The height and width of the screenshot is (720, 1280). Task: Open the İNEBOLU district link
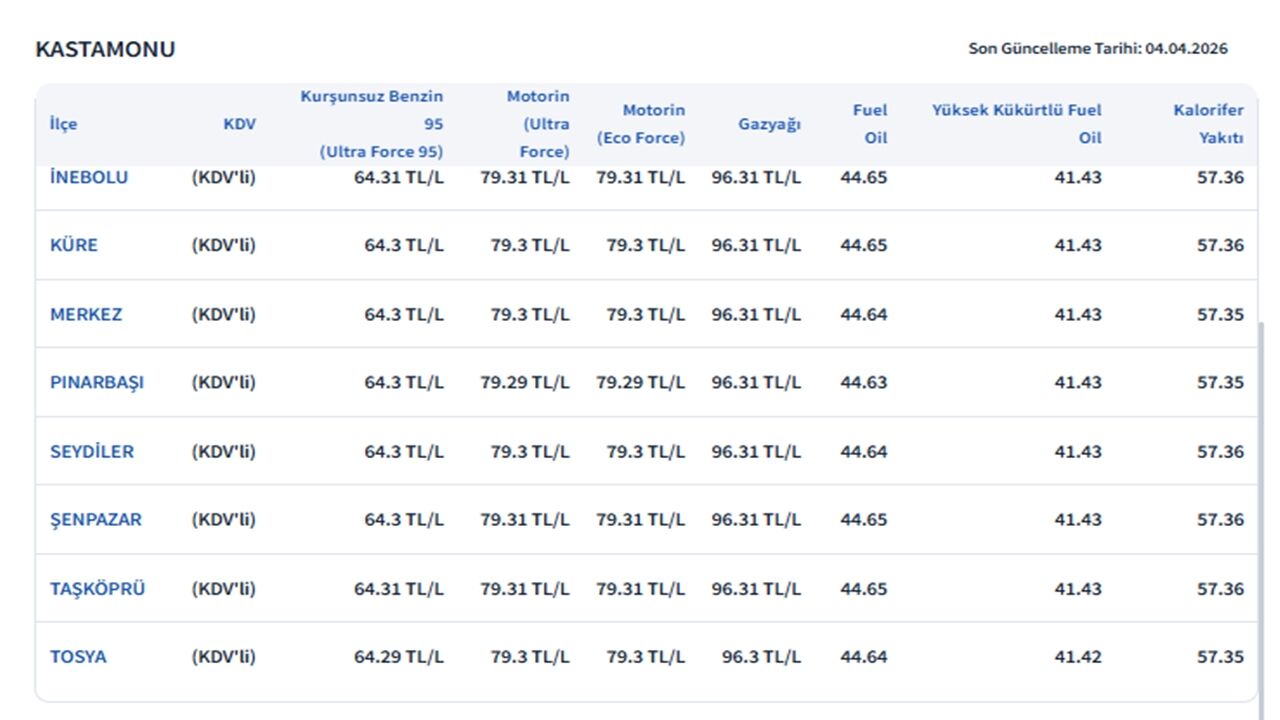click(89, 178)
